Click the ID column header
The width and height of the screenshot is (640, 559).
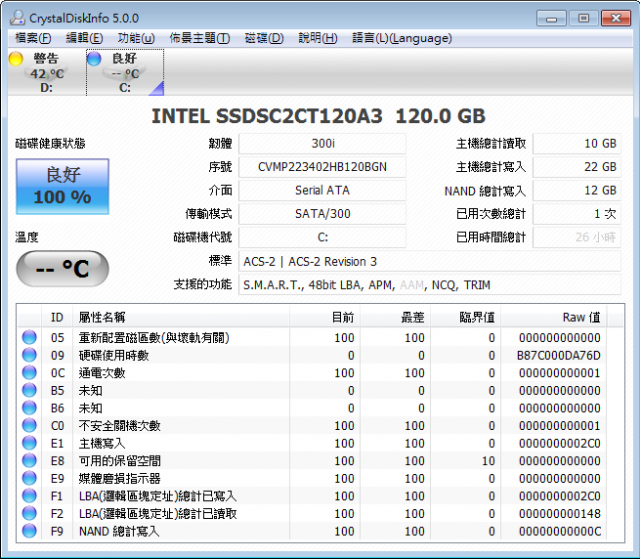(x=57, y=317)
